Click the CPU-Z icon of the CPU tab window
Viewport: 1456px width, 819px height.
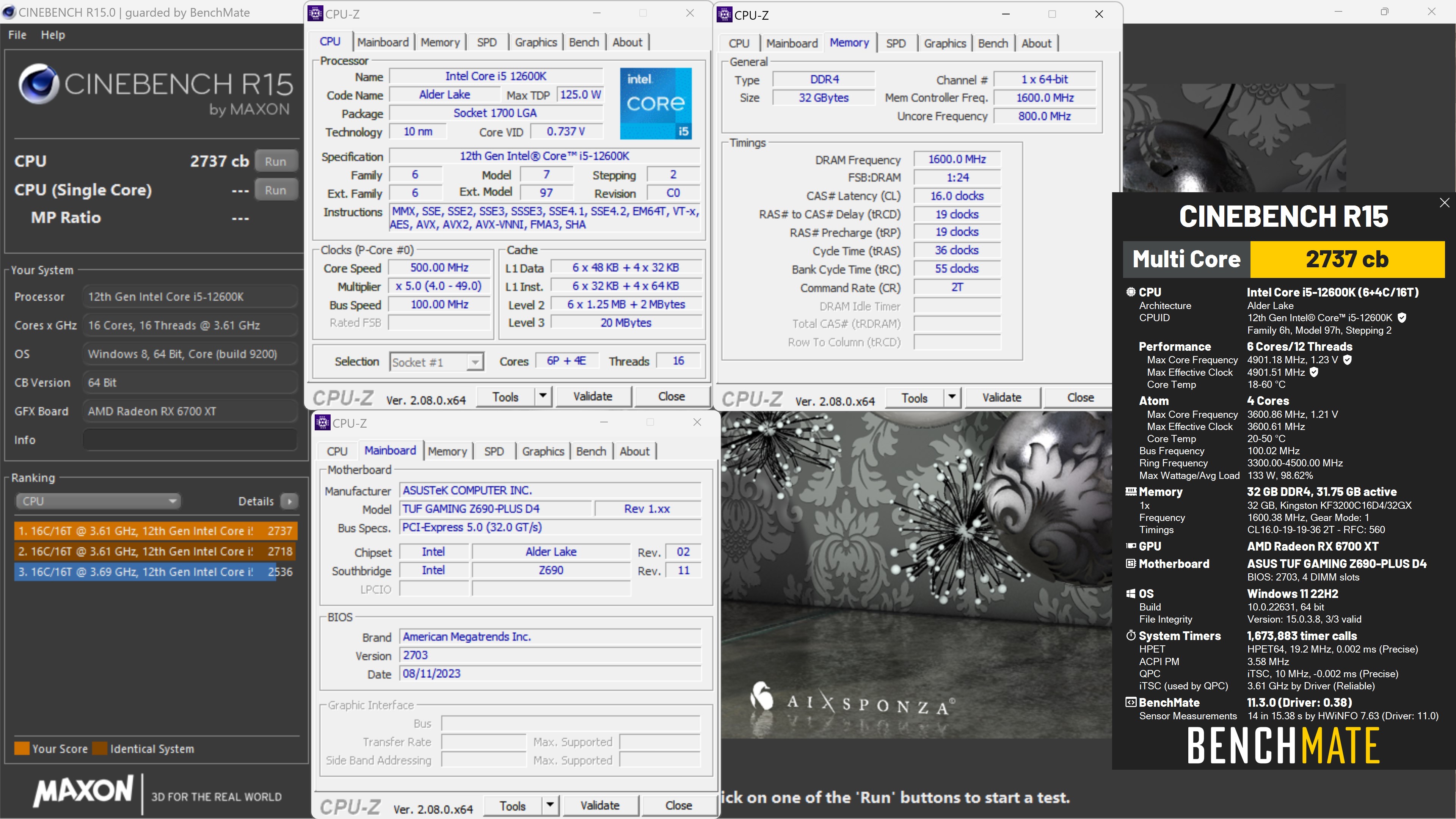coord(315,14)
